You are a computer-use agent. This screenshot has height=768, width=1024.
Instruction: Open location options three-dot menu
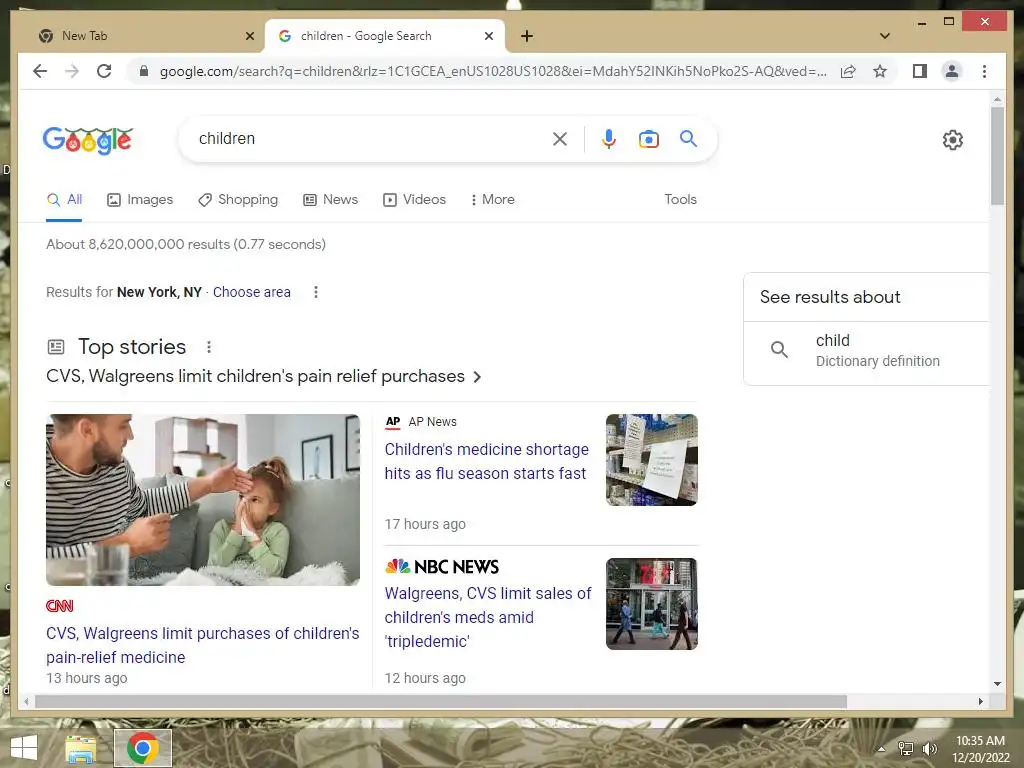316,292
